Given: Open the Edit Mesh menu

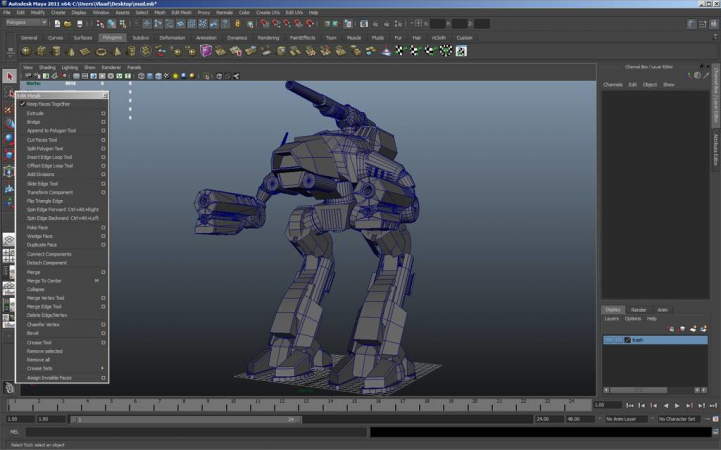Looking at the screenshot, I should pyautogui.click(x=182, y=12).
